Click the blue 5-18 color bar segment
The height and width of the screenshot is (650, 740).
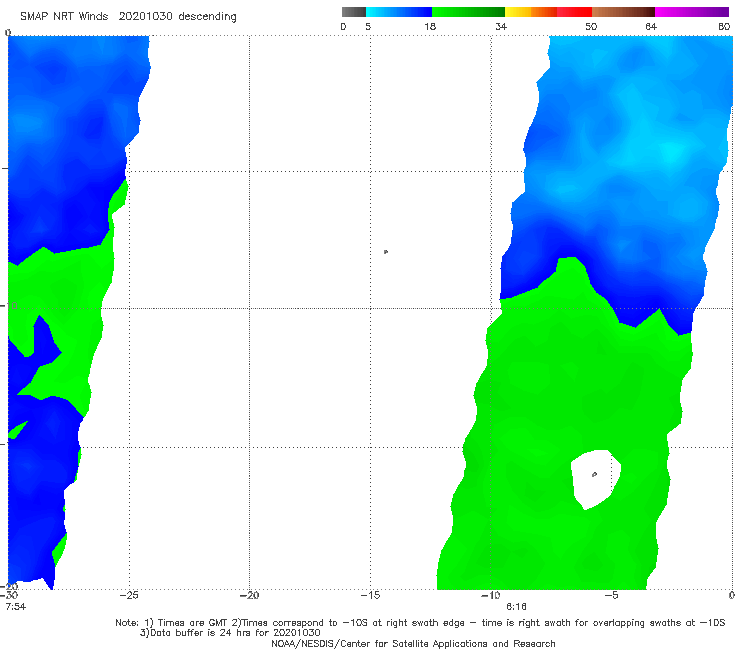pyautogui.click(x=399, y=12)
